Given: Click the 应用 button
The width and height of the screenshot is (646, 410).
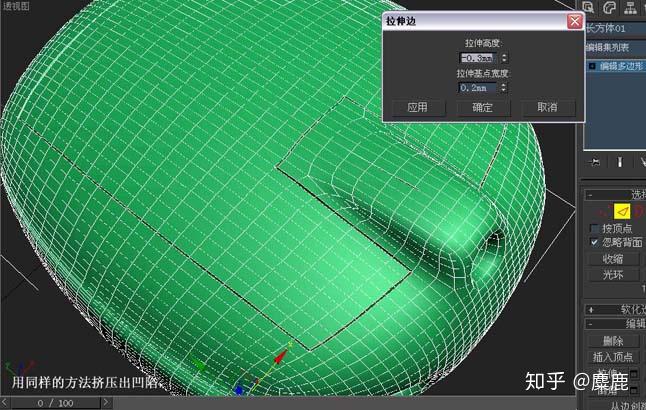Looking at the screenshot, I should pos(418,108).
